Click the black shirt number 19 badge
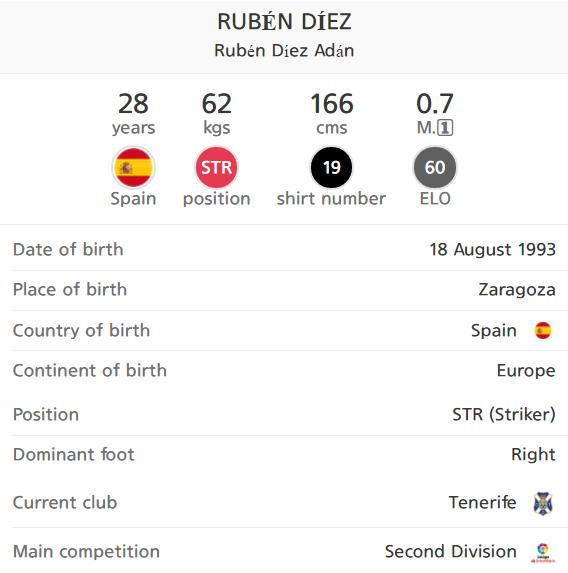This screenshot has width=568, height=573. click(332, 168)
